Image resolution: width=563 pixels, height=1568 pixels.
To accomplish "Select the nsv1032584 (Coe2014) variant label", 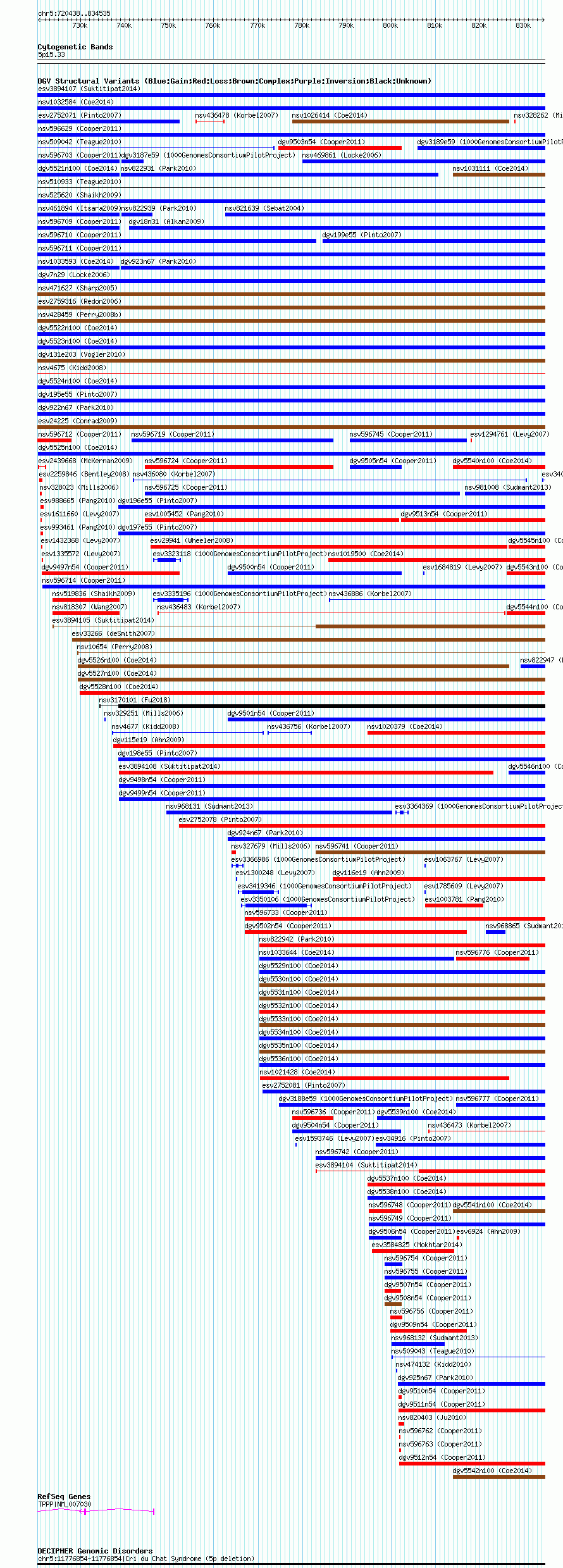I will tap(76, 102).
